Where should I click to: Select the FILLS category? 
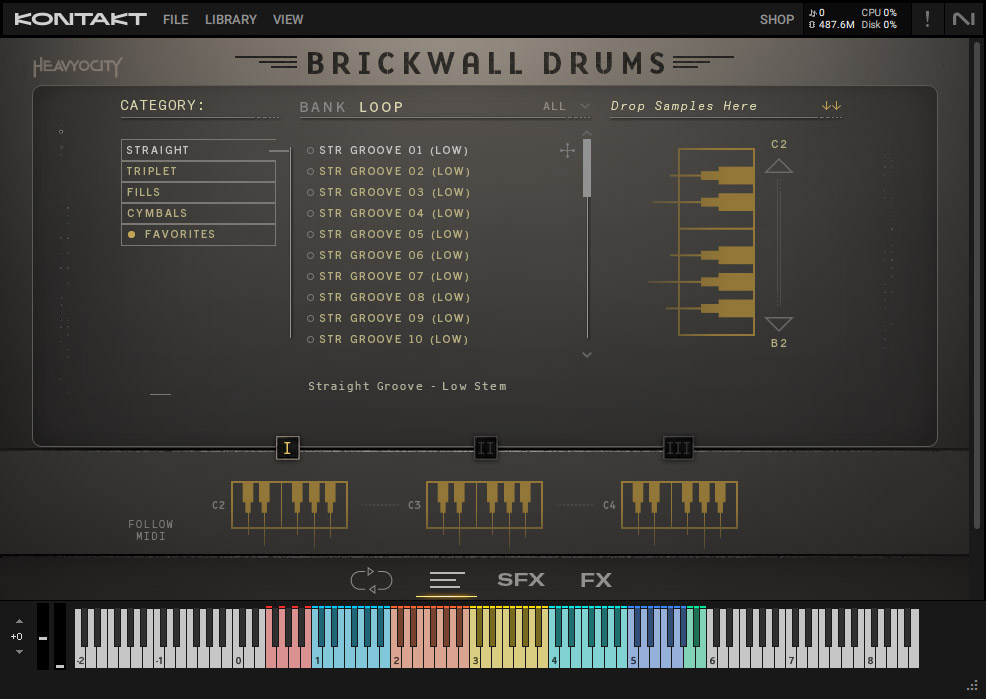click(198, 192)
